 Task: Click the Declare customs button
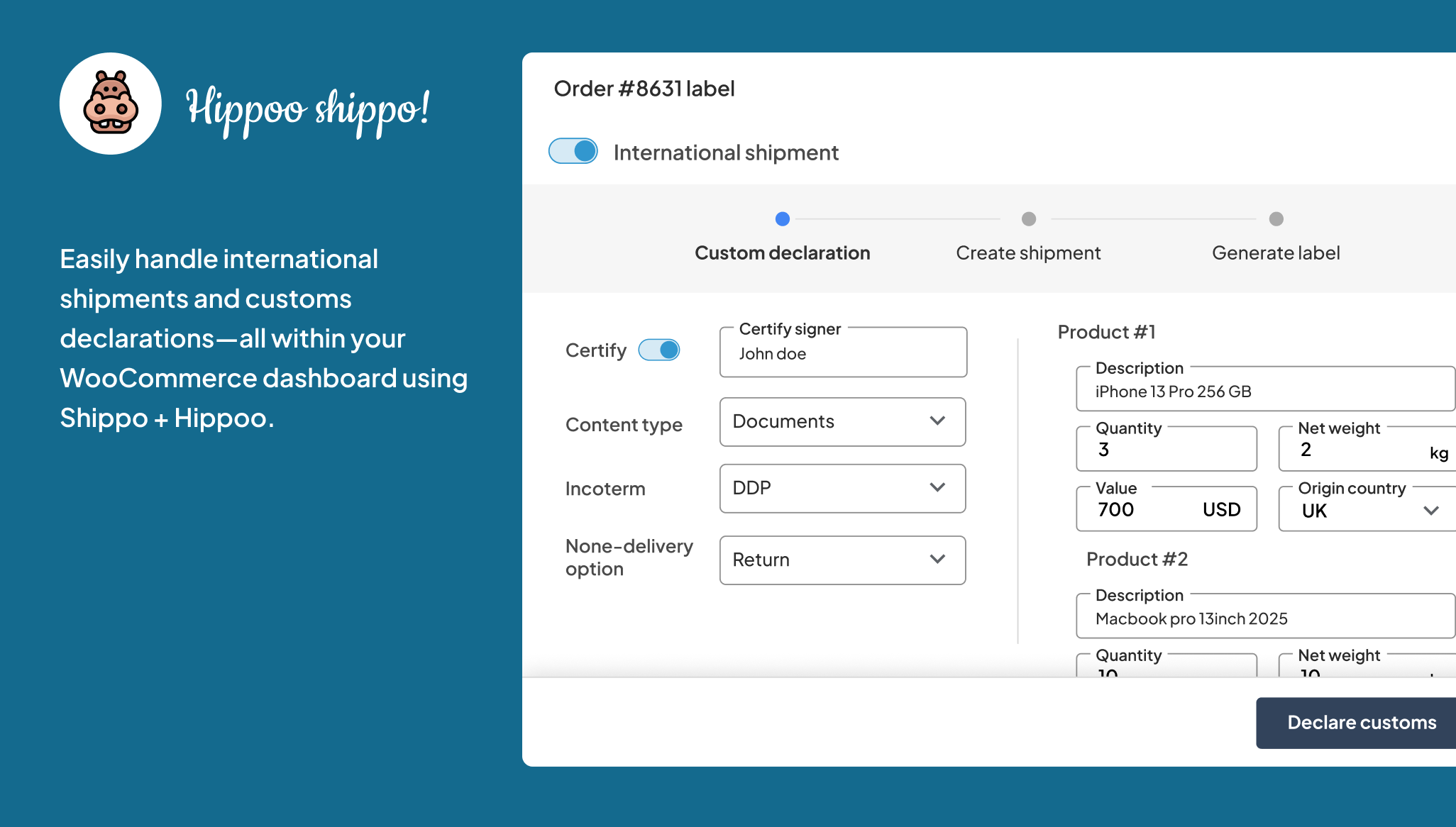click(1356, 723)
